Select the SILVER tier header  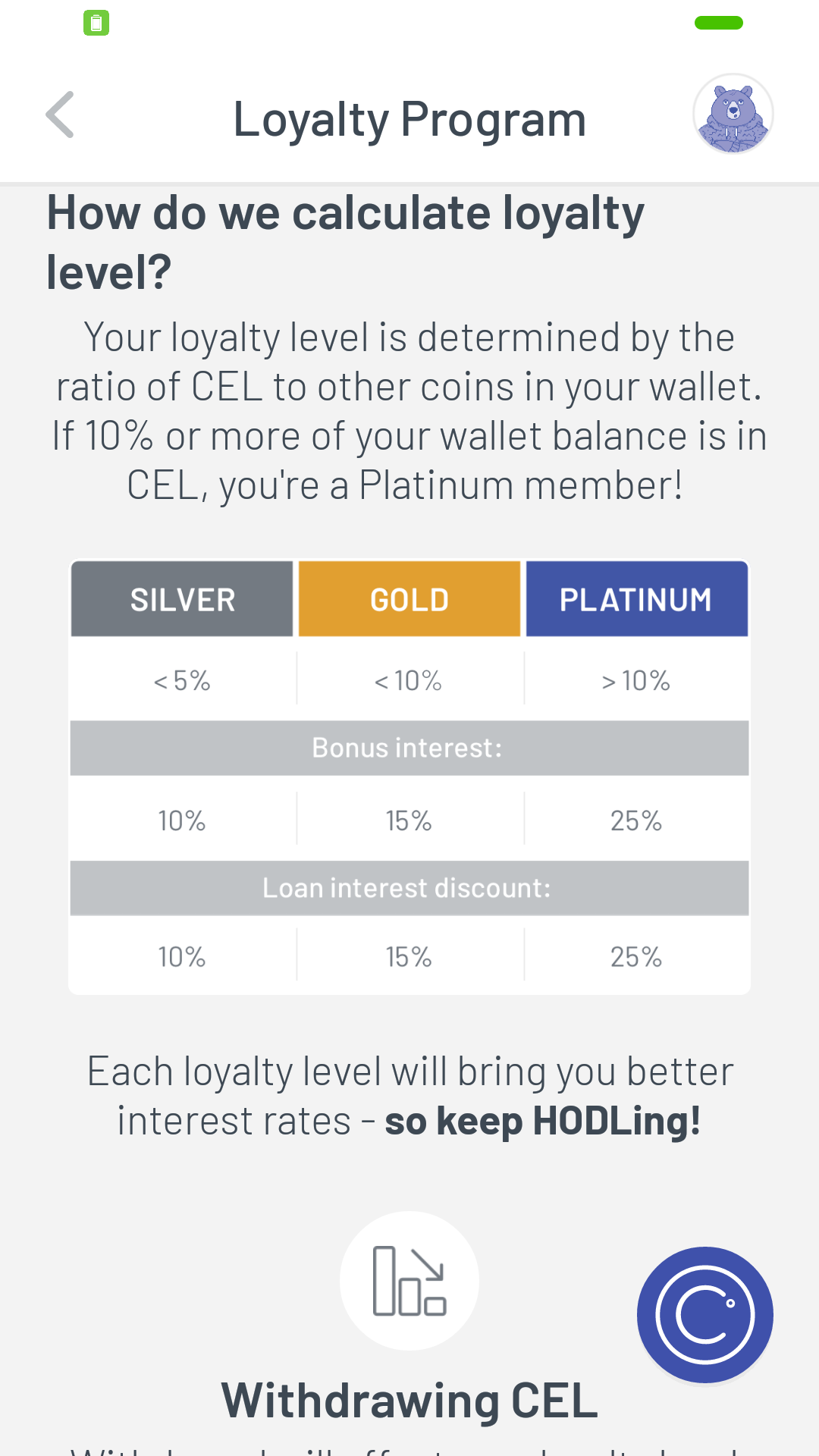pos(182,599)
